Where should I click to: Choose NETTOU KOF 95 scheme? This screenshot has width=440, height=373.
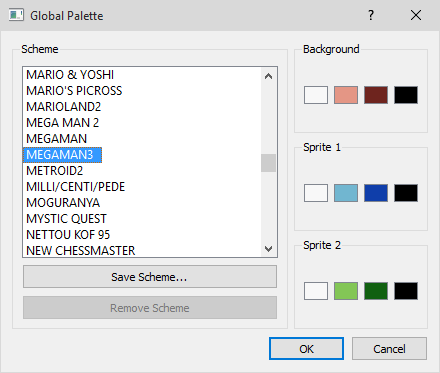click(x=68, y=235)
